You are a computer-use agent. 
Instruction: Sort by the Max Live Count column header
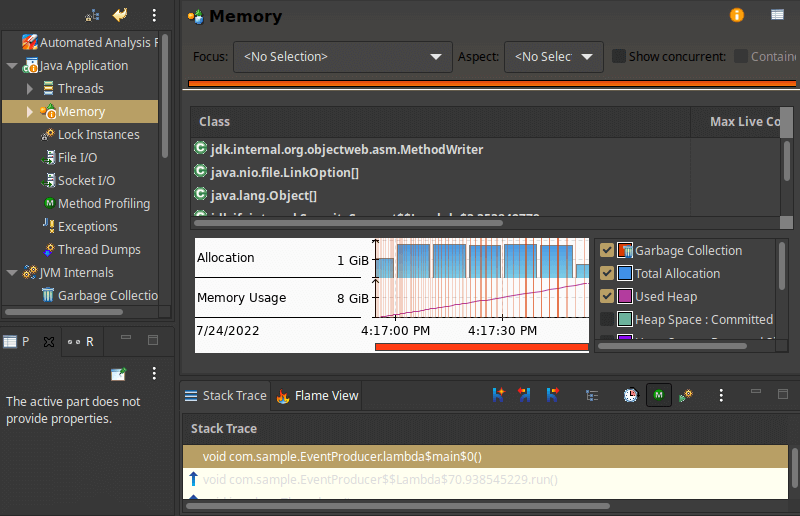pos(736,121)
